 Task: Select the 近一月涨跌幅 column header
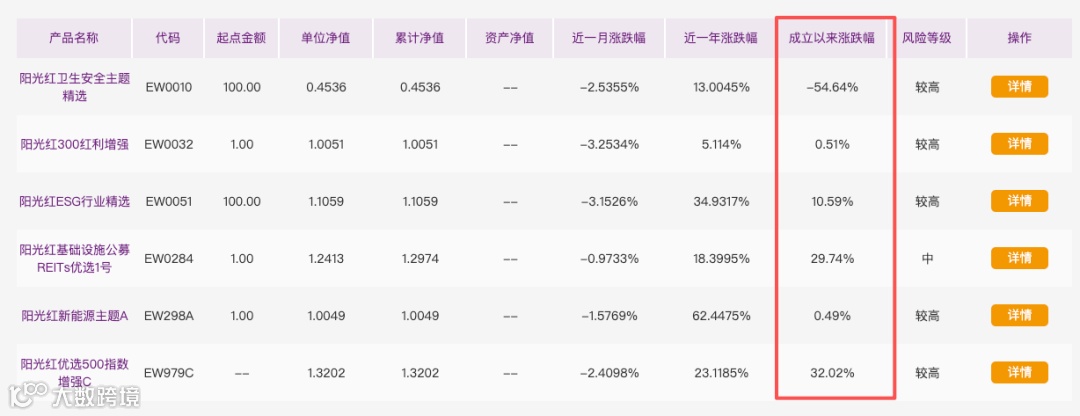(x=609, y=37)
